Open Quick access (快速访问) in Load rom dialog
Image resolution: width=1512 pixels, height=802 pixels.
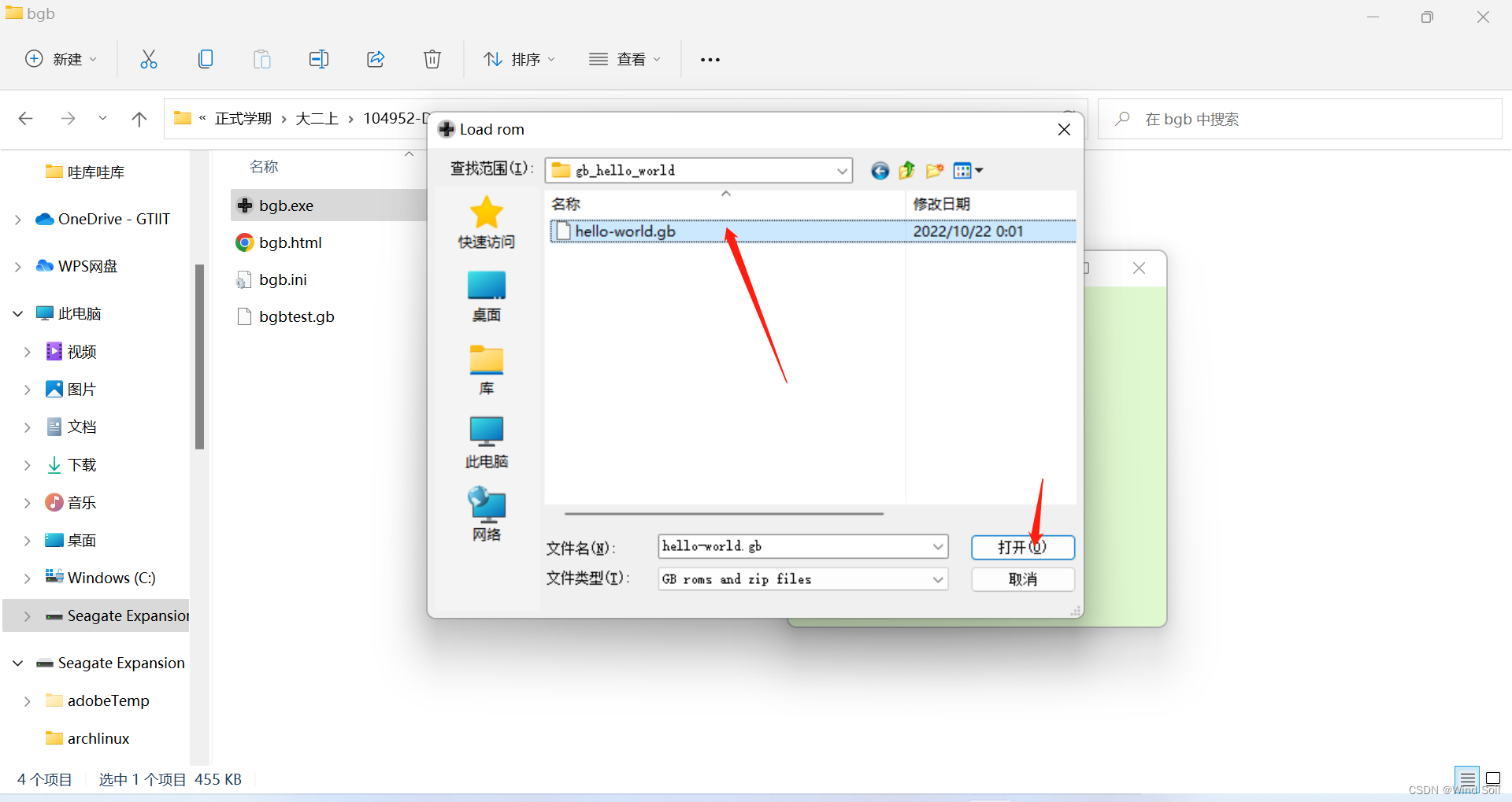point(486,223)
